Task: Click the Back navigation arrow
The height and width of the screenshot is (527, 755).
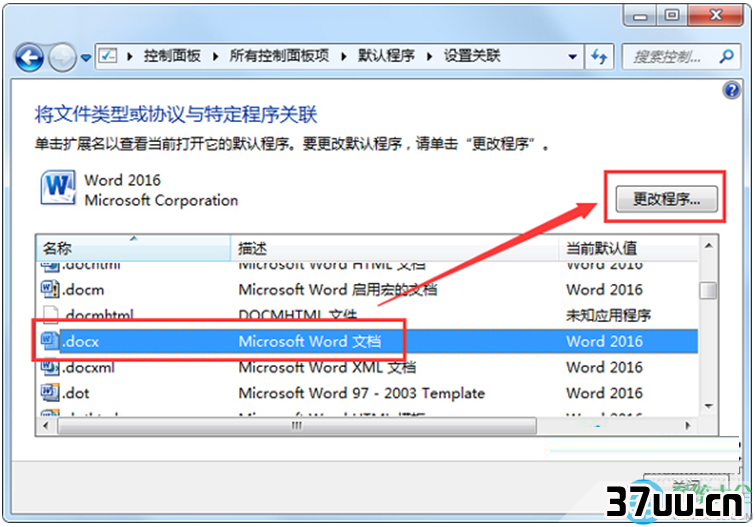Action: point(29,58)
